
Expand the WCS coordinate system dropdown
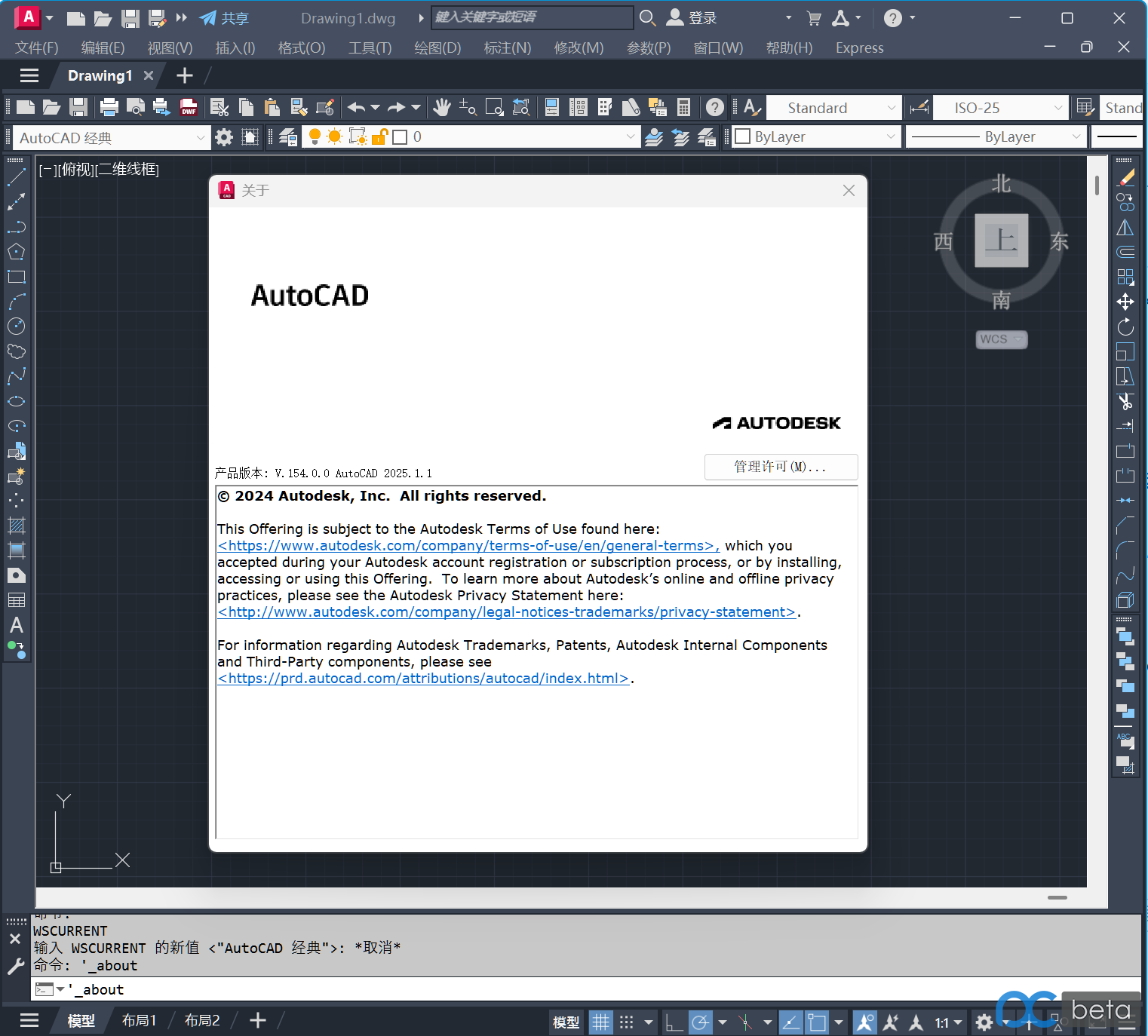[1018, 339]
